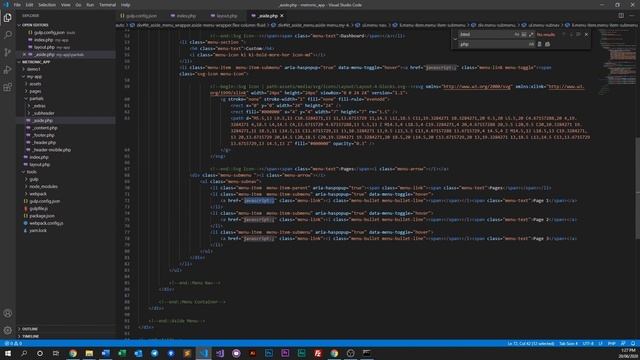
Task: Open the Extensions view
Action: (x=7, y=87)
